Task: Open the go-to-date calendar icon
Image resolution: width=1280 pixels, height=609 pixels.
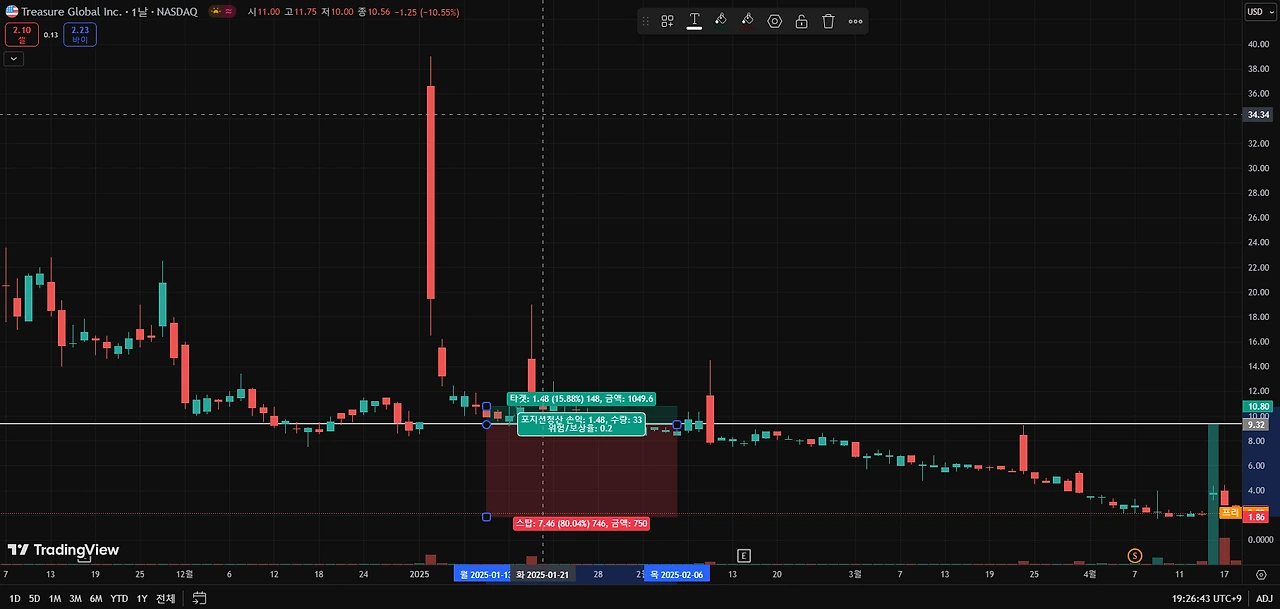Action: coord(199,598)
